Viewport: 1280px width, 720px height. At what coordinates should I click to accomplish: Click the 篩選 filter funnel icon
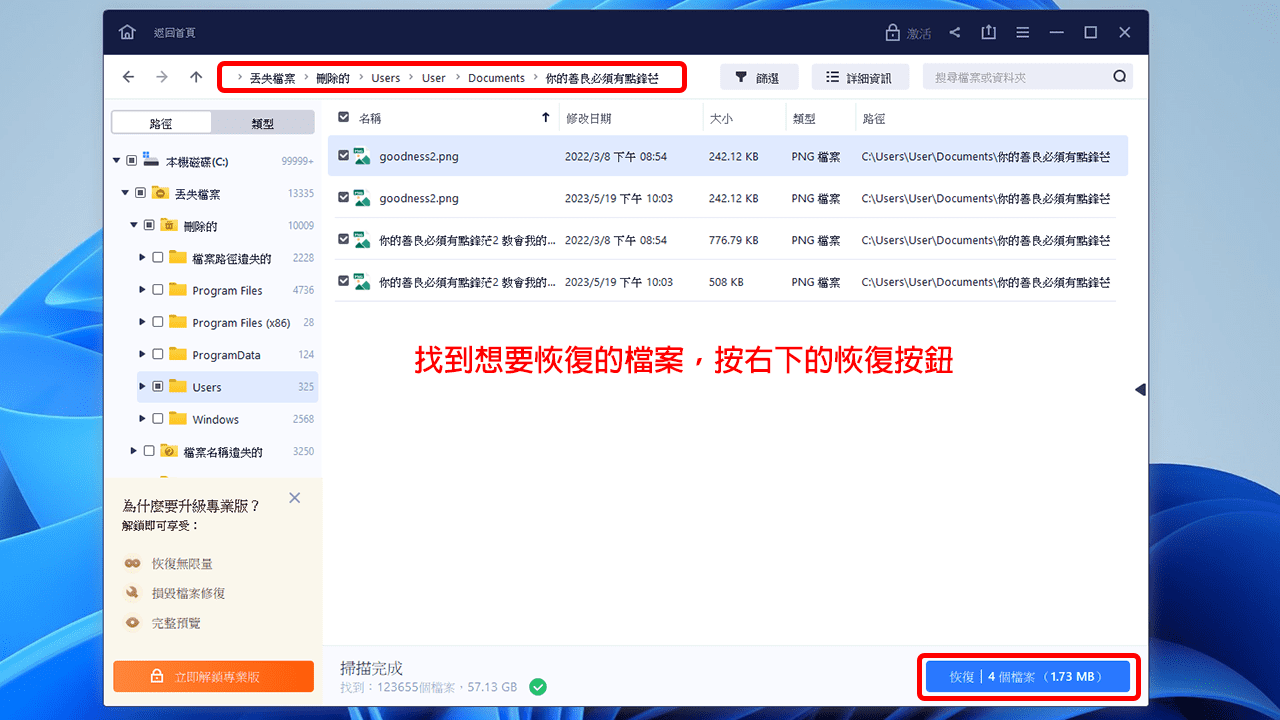pyautogui.click(x=740, y=76)
